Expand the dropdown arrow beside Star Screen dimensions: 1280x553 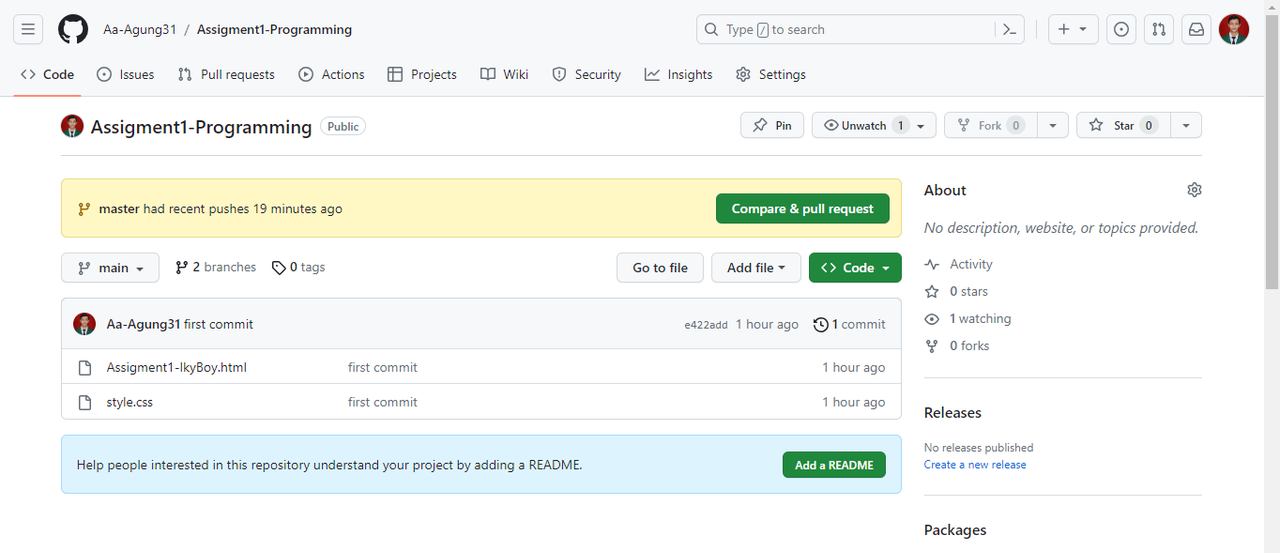point(1185,125)
